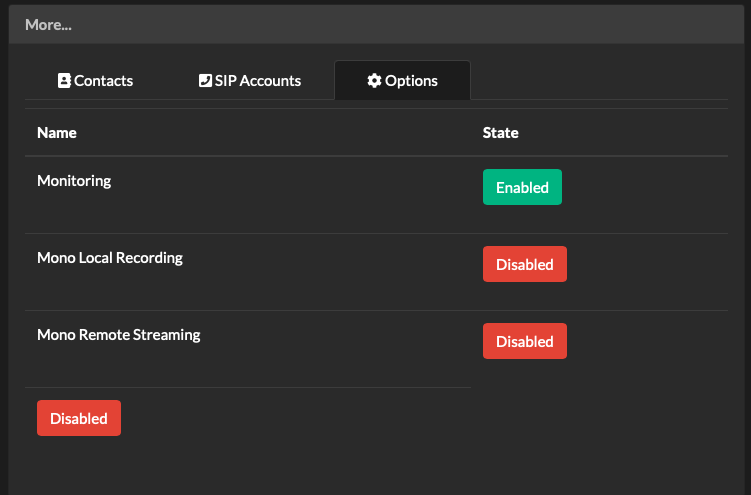Click the Contacts address card icon
The height and width of the screenshot is (495, 751).
coord(64,81)
